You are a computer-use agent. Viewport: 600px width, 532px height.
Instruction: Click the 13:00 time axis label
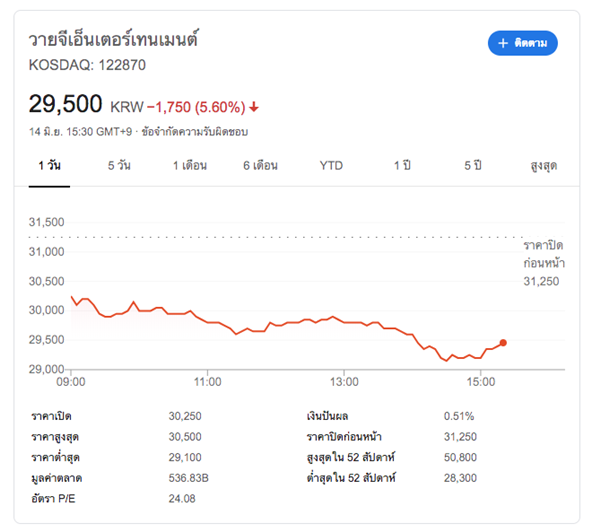coord(344,382)
